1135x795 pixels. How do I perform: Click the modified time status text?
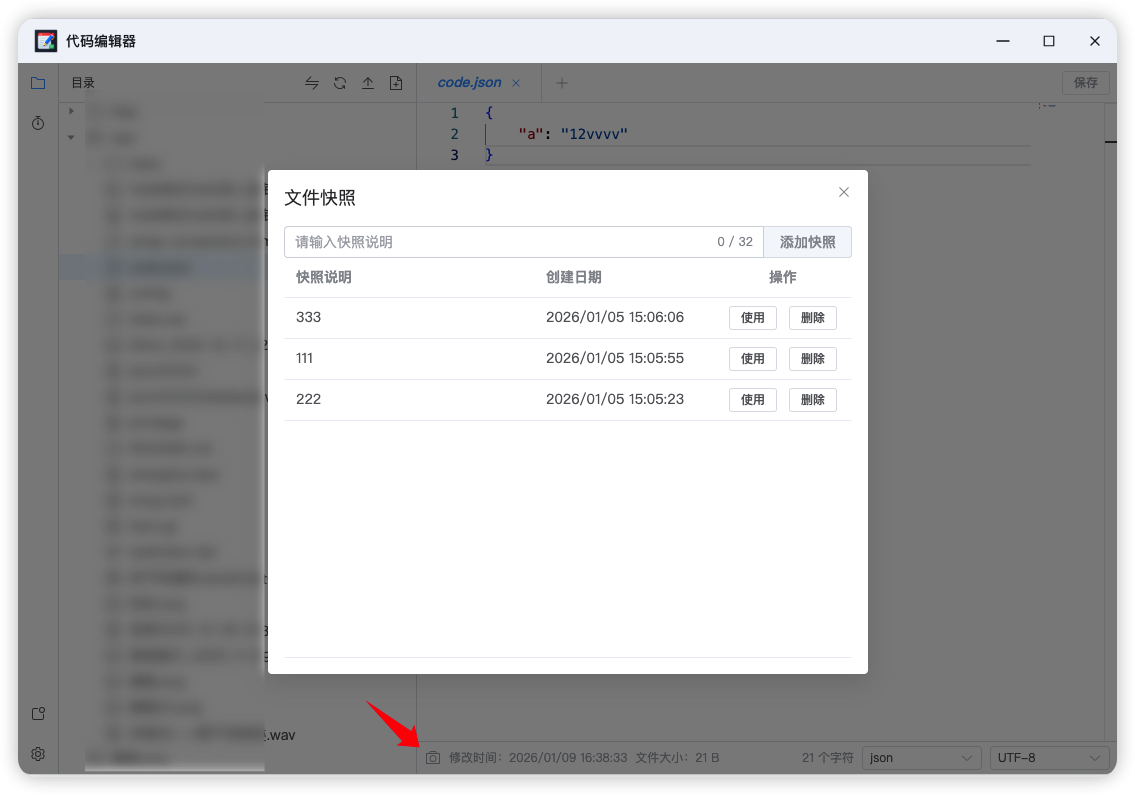[x=538, y=757]
